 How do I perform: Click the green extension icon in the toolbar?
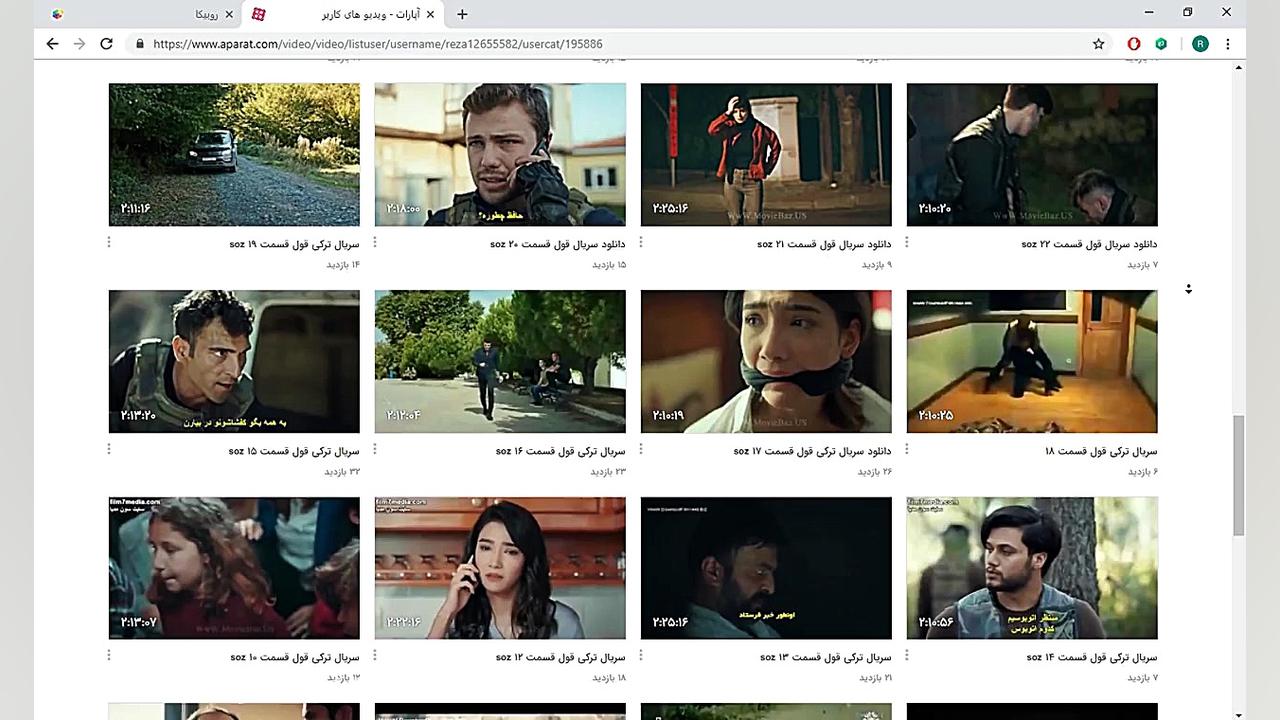(x=1161, y=44)
